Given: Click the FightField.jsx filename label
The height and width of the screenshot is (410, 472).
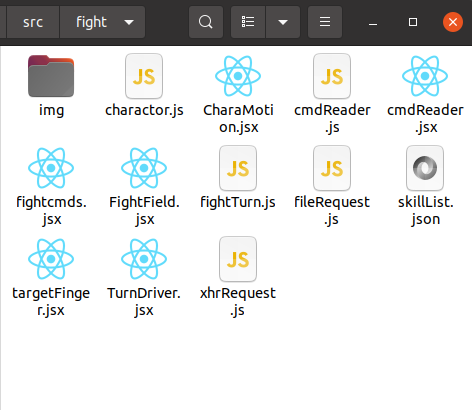Looking at the screenshot, I should [144, 211].
